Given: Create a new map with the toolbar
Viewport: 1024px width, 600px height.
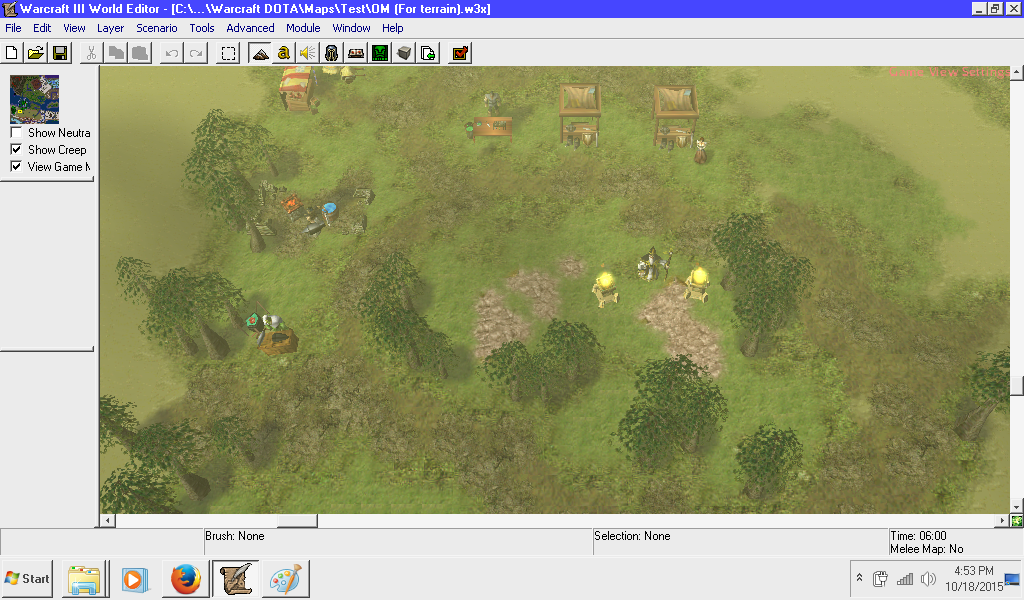Looking at the screenshot, I should 12,53.
